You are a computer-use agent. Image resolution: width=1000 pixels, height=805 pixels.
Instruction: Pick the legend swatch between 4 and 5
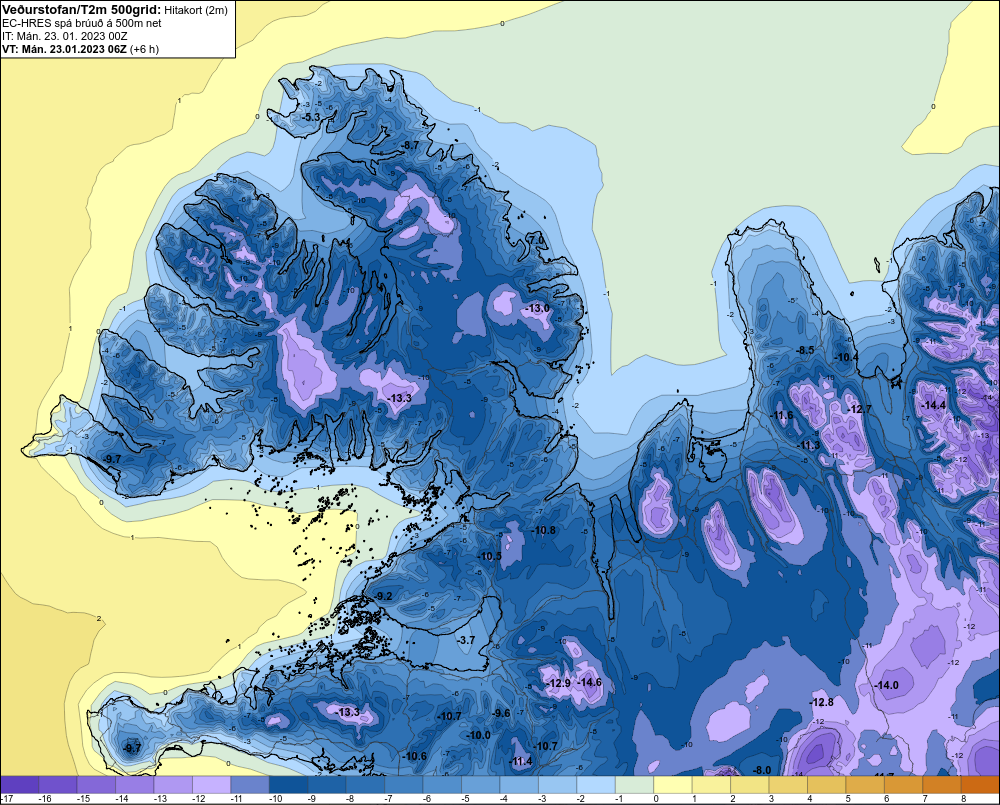[827, 785]
